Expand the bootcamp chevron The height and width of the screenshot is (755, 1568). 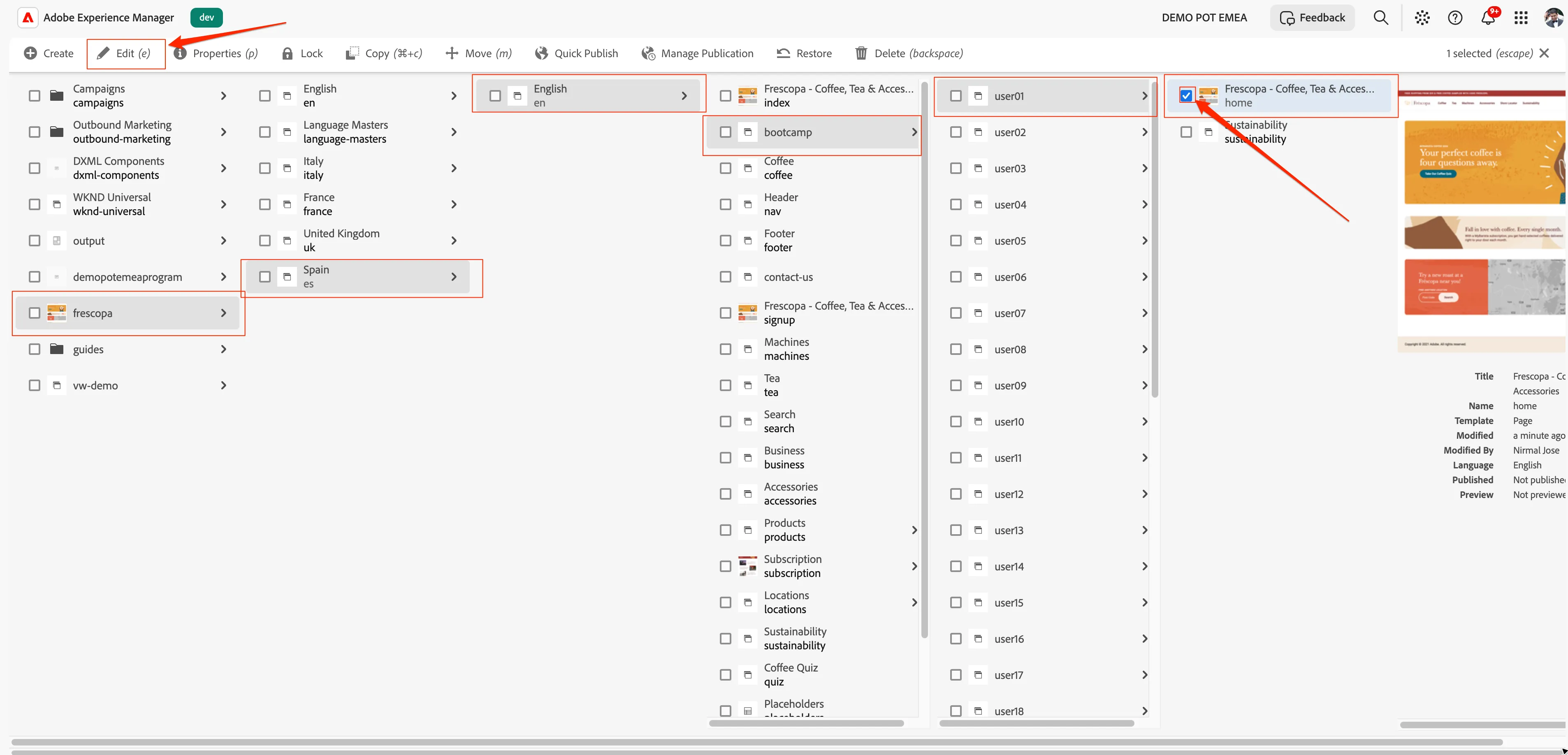tap(914, 132)
